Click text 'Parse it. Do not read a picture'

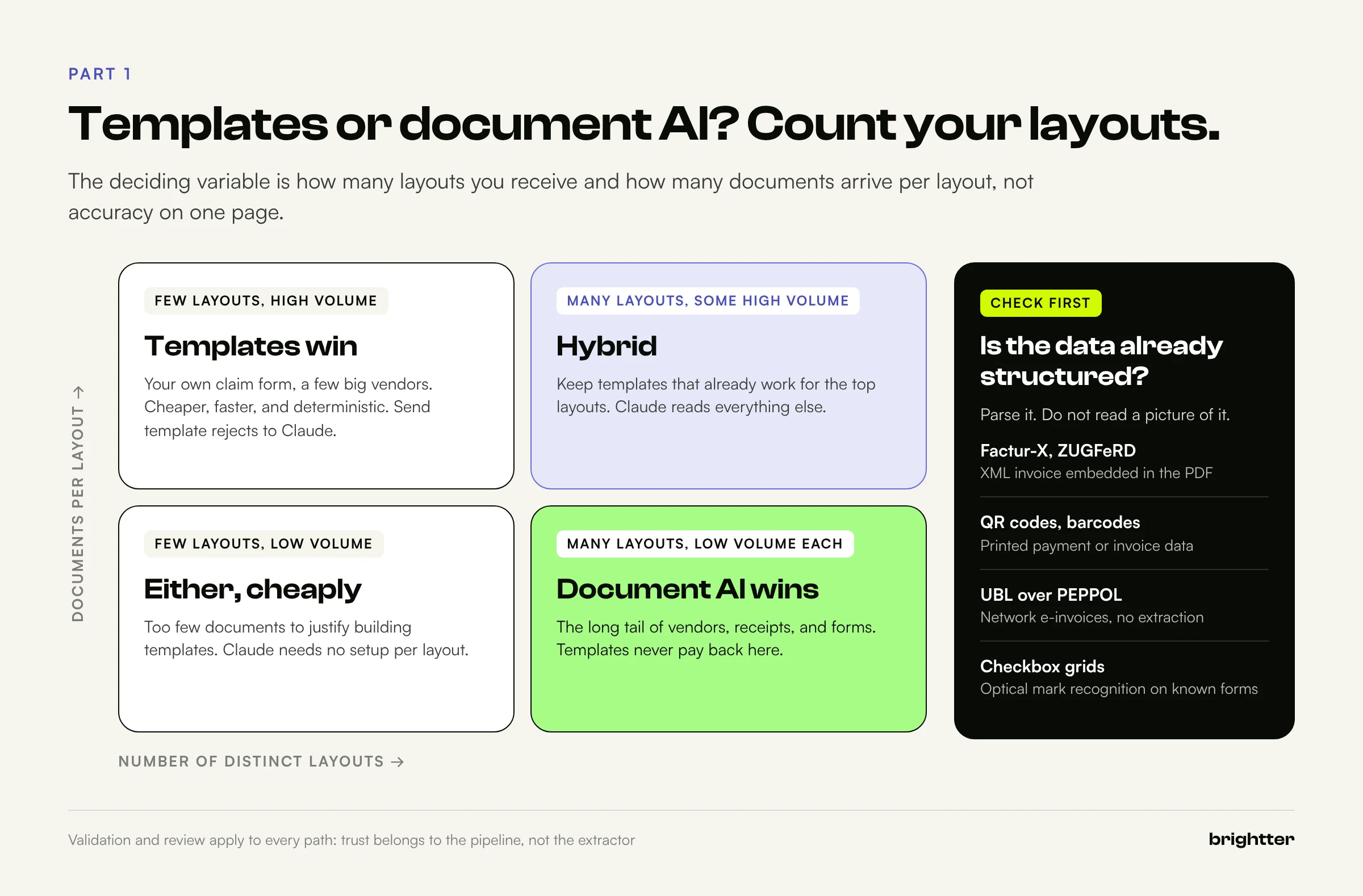tap(1105, 414)
